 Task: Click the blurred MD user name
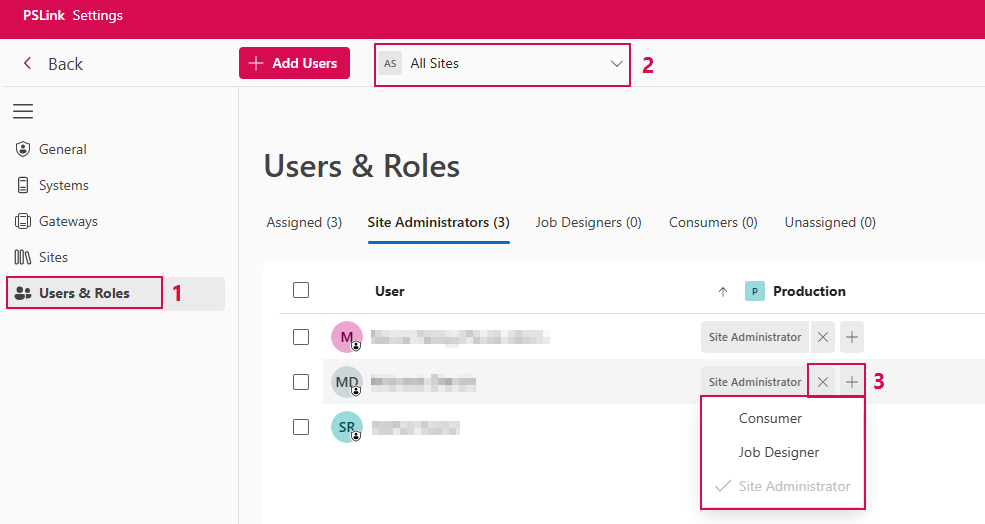[x=423, y=382]
